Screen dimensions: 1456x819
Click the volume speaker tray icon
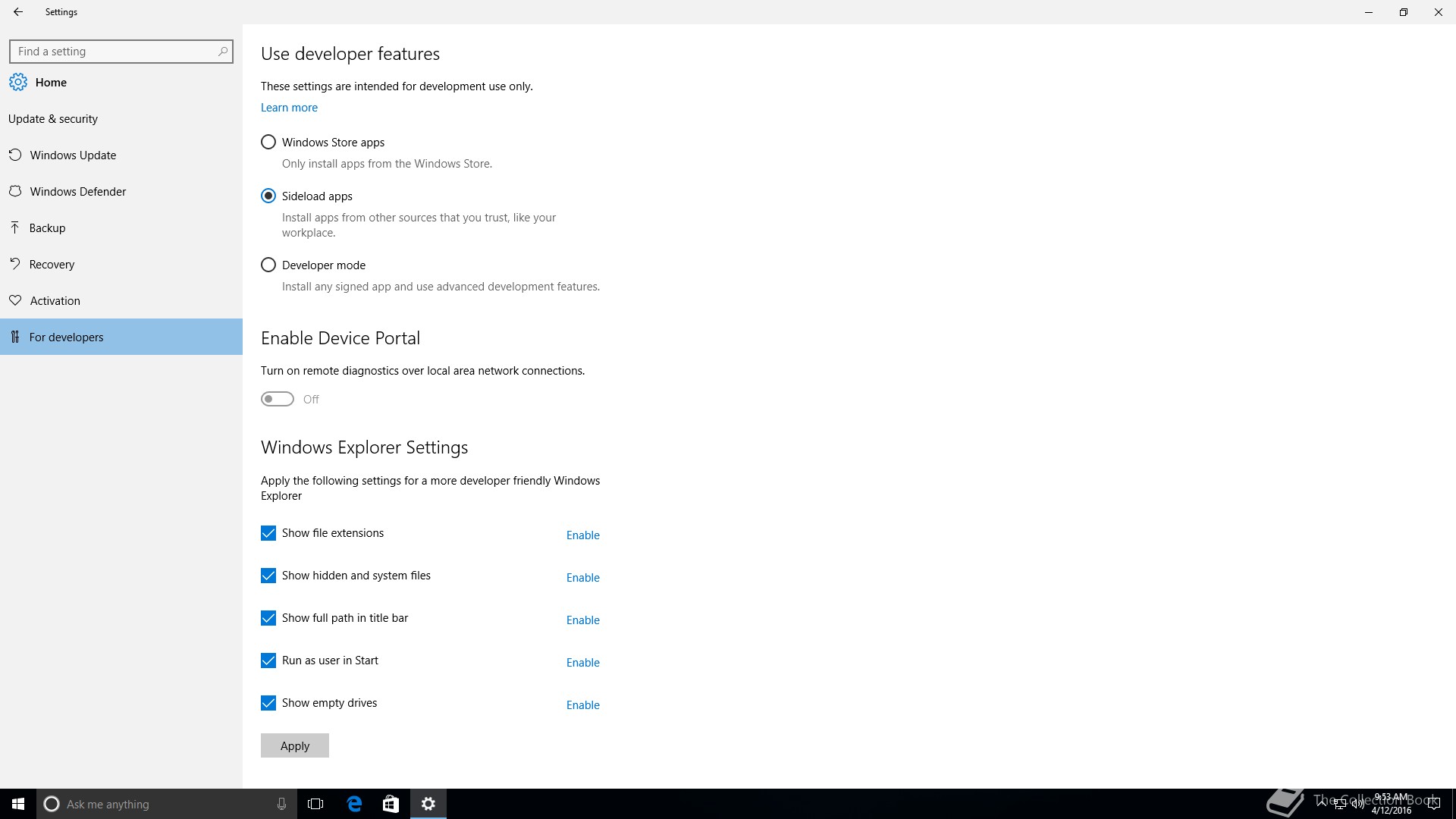[x=1357, y=804]
